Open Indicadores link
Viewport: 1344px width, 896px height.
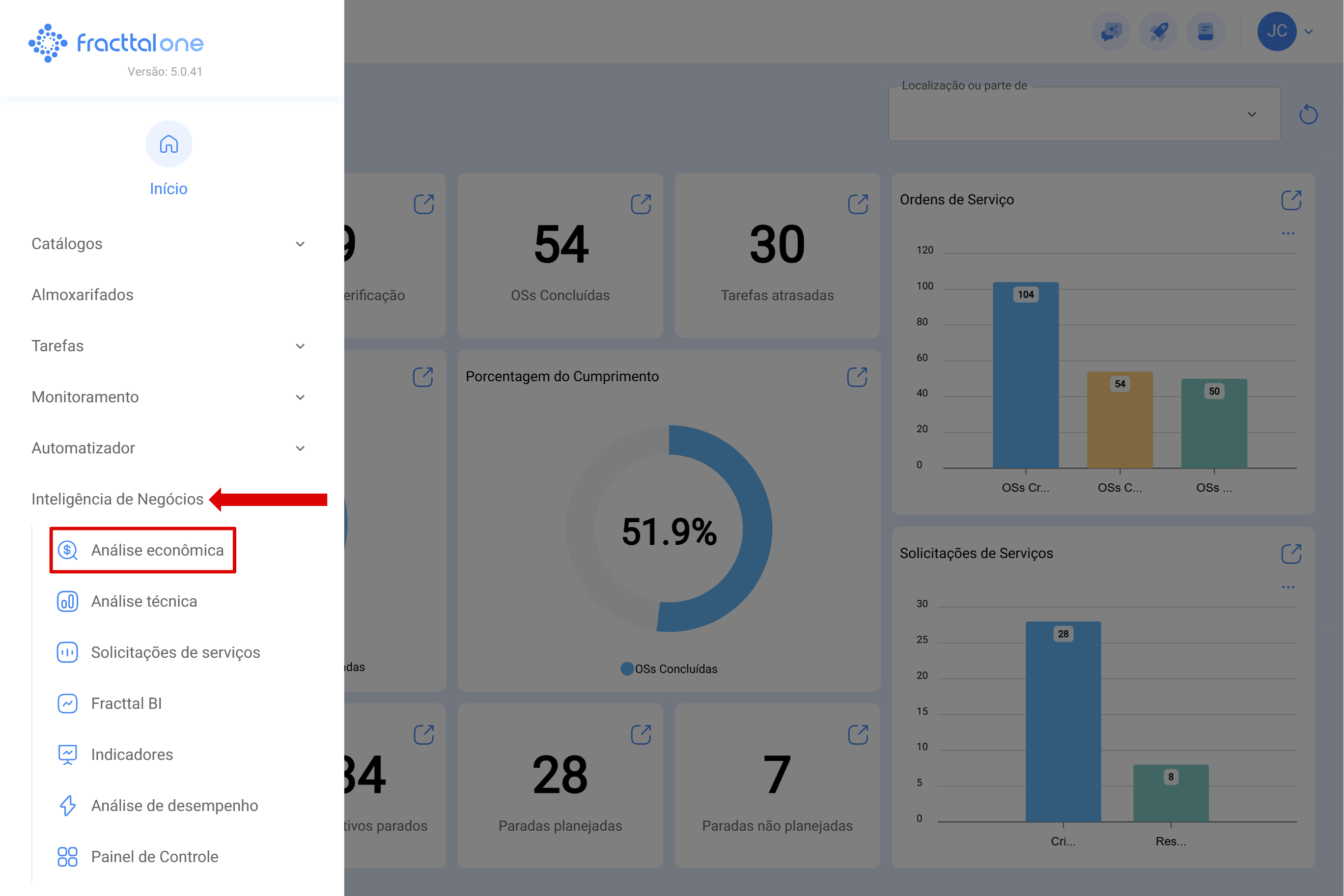[x=132, y=755]
